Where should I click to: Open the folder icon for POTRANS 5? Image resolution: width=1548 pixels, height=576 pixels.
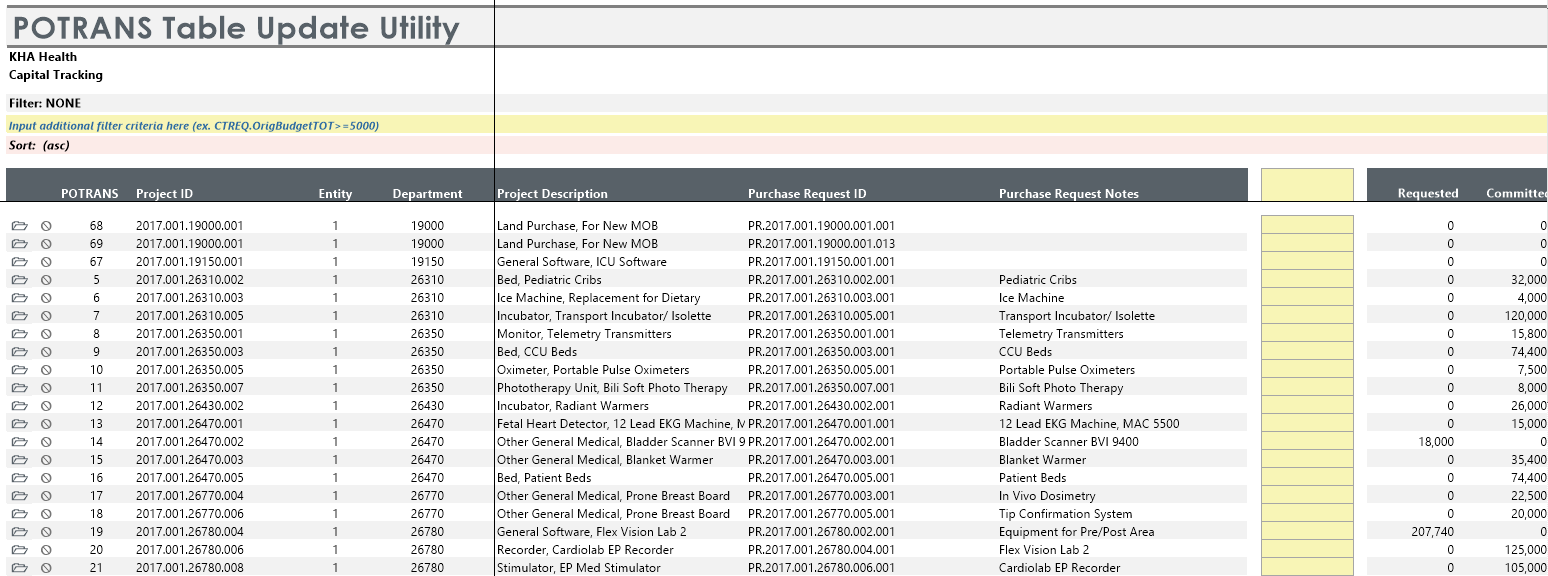19,280
